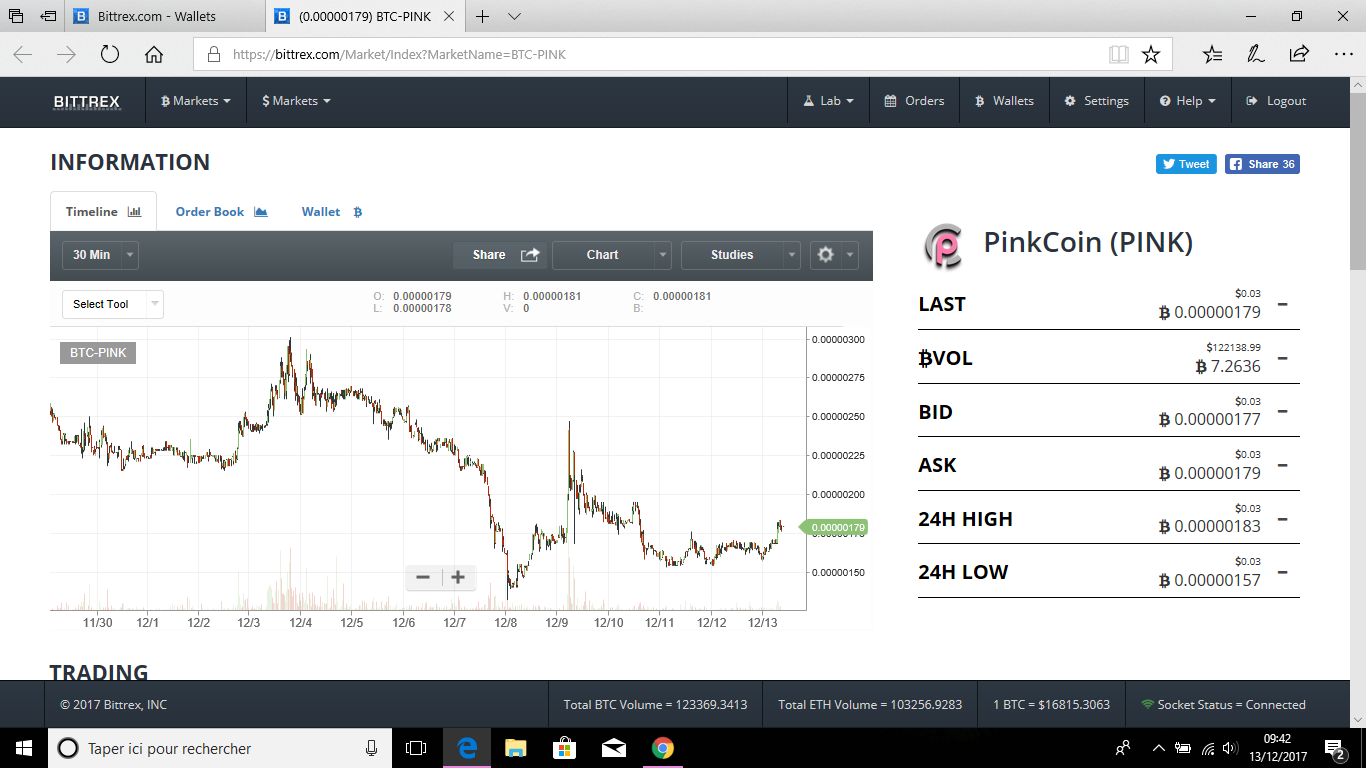Expand the Help dropdown menu

click(x=1187, y=101)
